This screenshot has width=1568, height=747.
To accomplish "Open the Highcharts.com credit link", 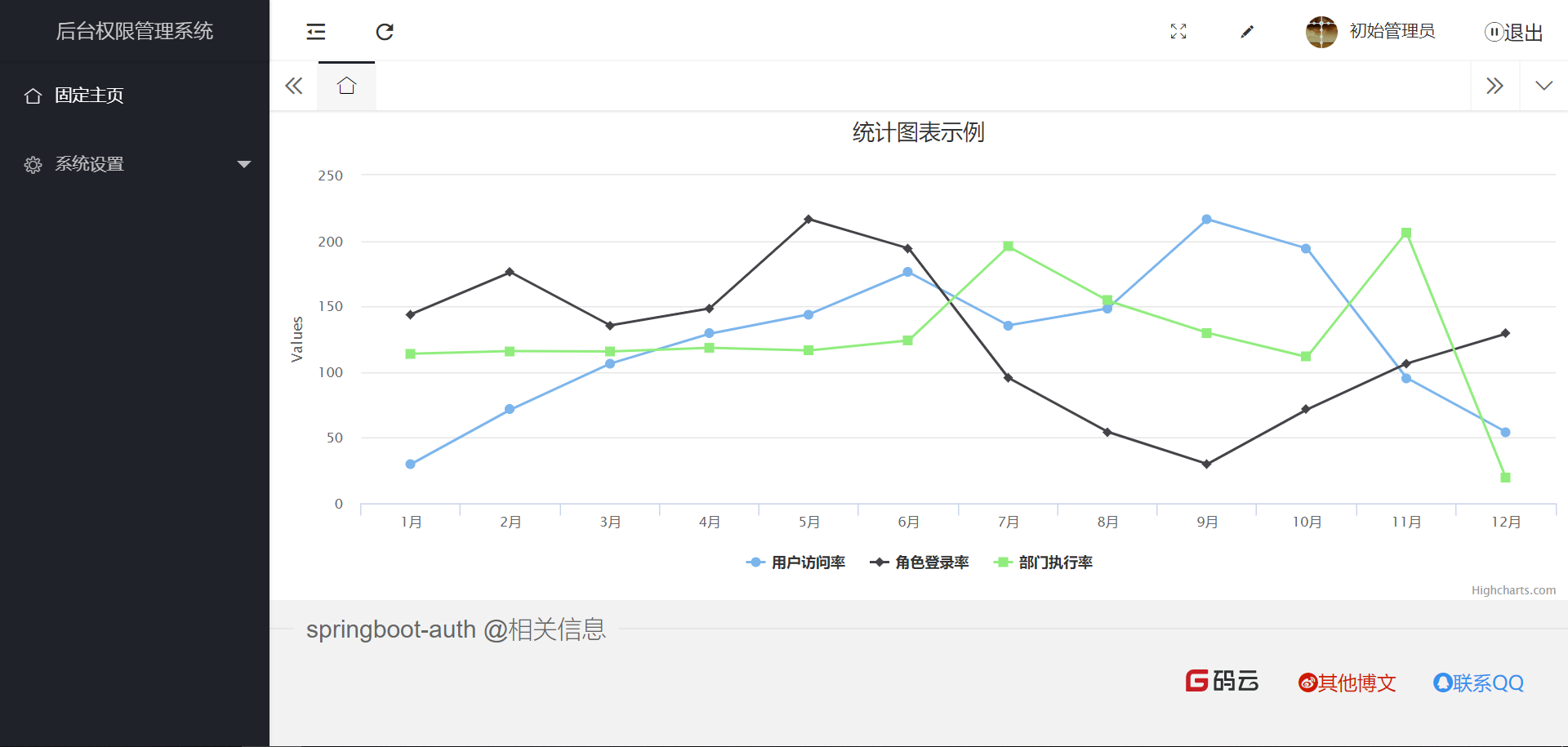I will point(1513,590).
